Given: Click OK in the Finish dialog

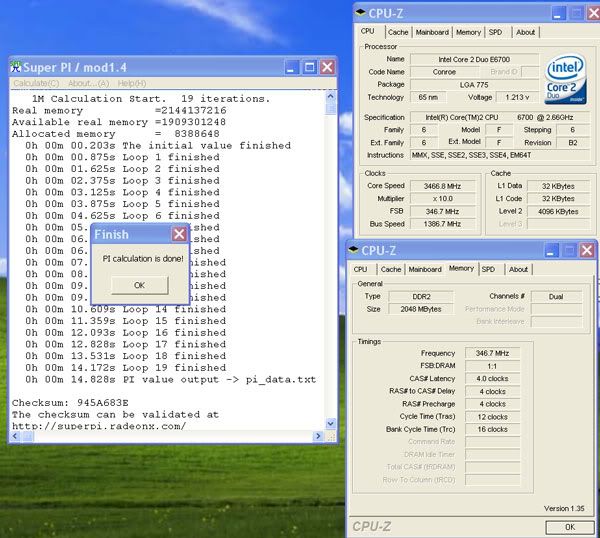Looking at the screenshot, I should [140, 285].
